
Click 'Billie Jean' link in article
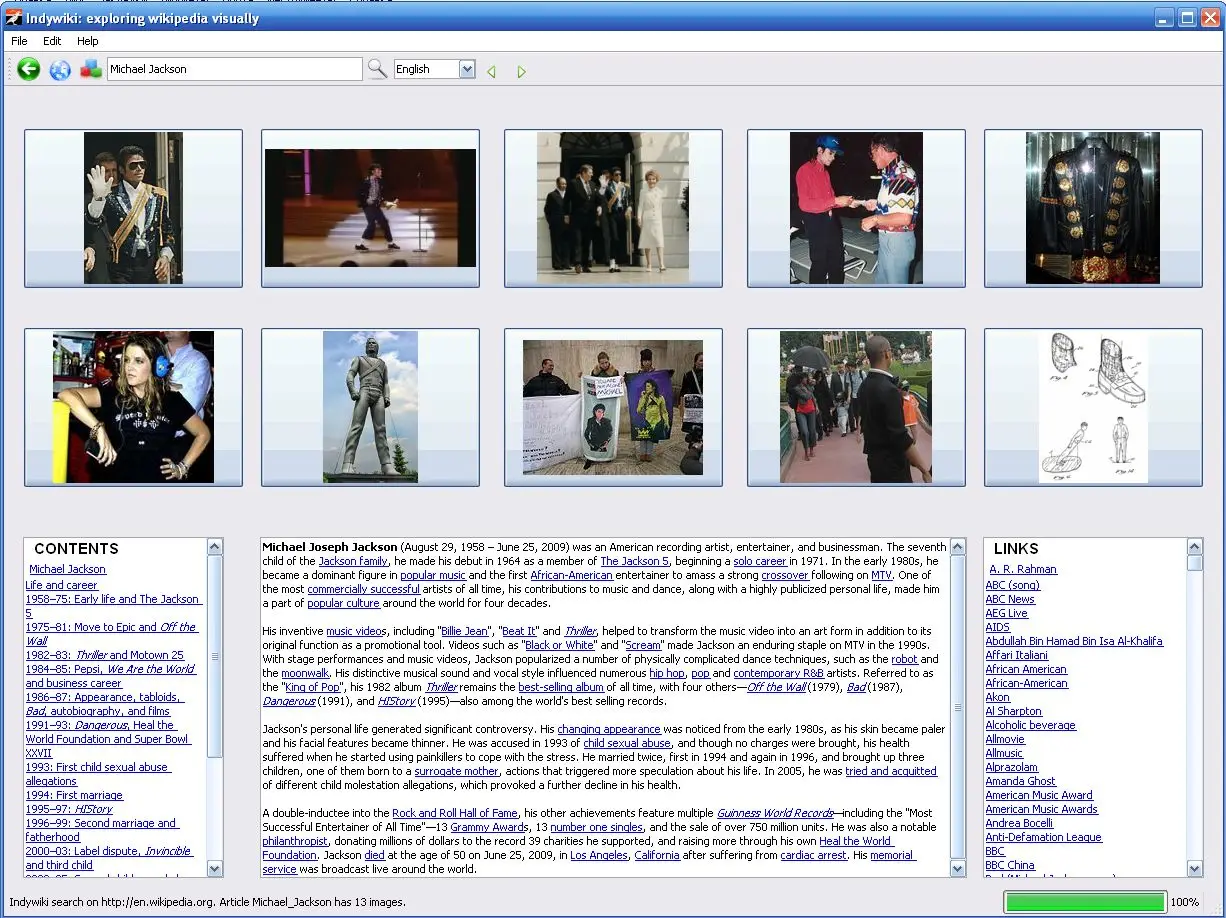(x=465, y=631)
